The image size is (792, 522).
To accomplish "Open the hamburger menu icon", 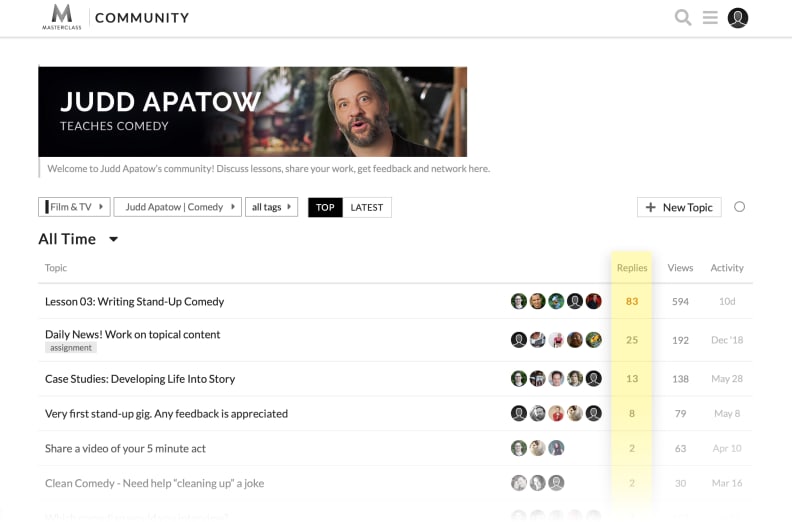I will pyautogui.click(x=710, y=18).
